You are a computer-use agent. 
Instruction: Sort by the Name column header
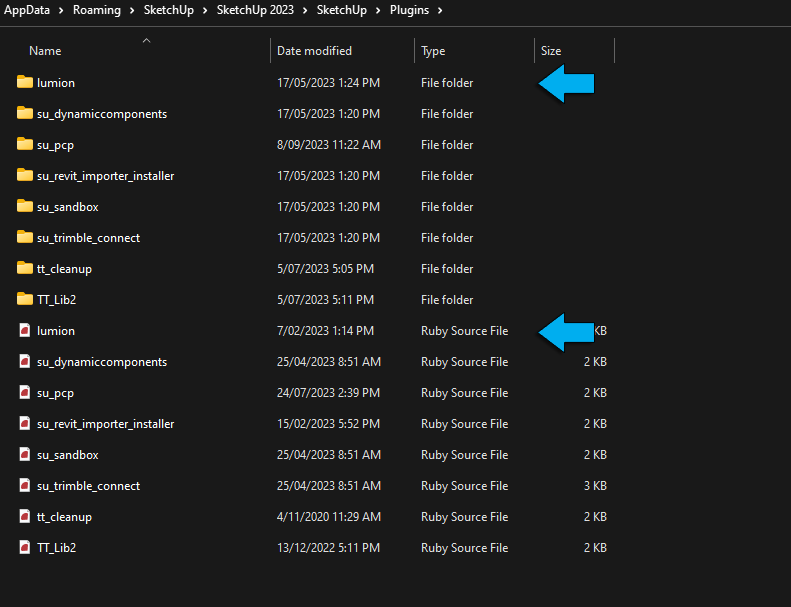click(x=45, y=50)
